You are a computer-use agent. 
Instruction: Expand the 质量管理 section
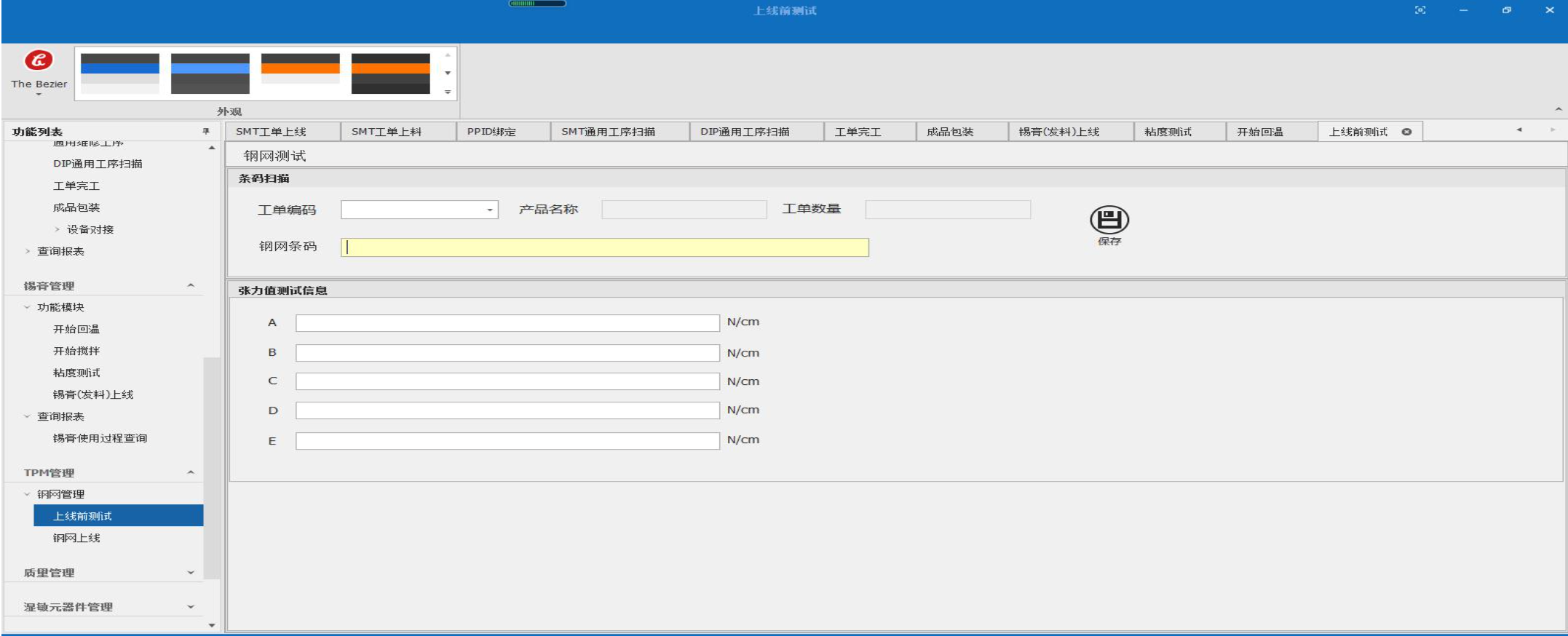point(191,573)
